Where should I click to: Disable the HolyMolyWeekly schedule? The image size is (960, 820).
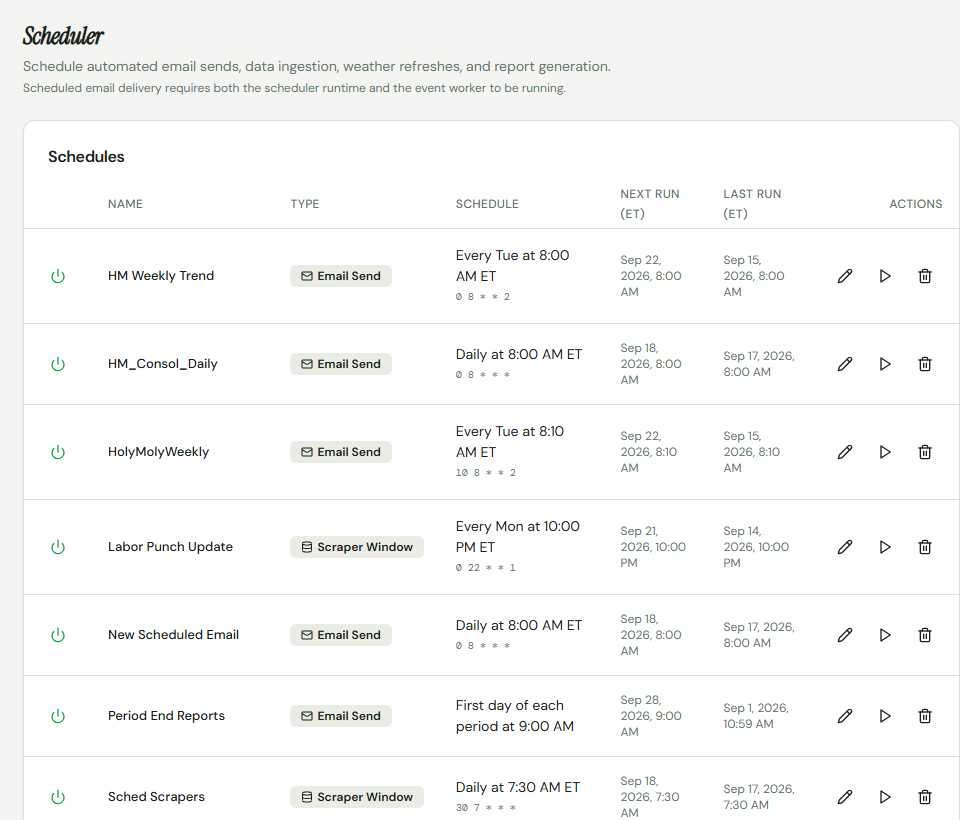tap(58, 452)
